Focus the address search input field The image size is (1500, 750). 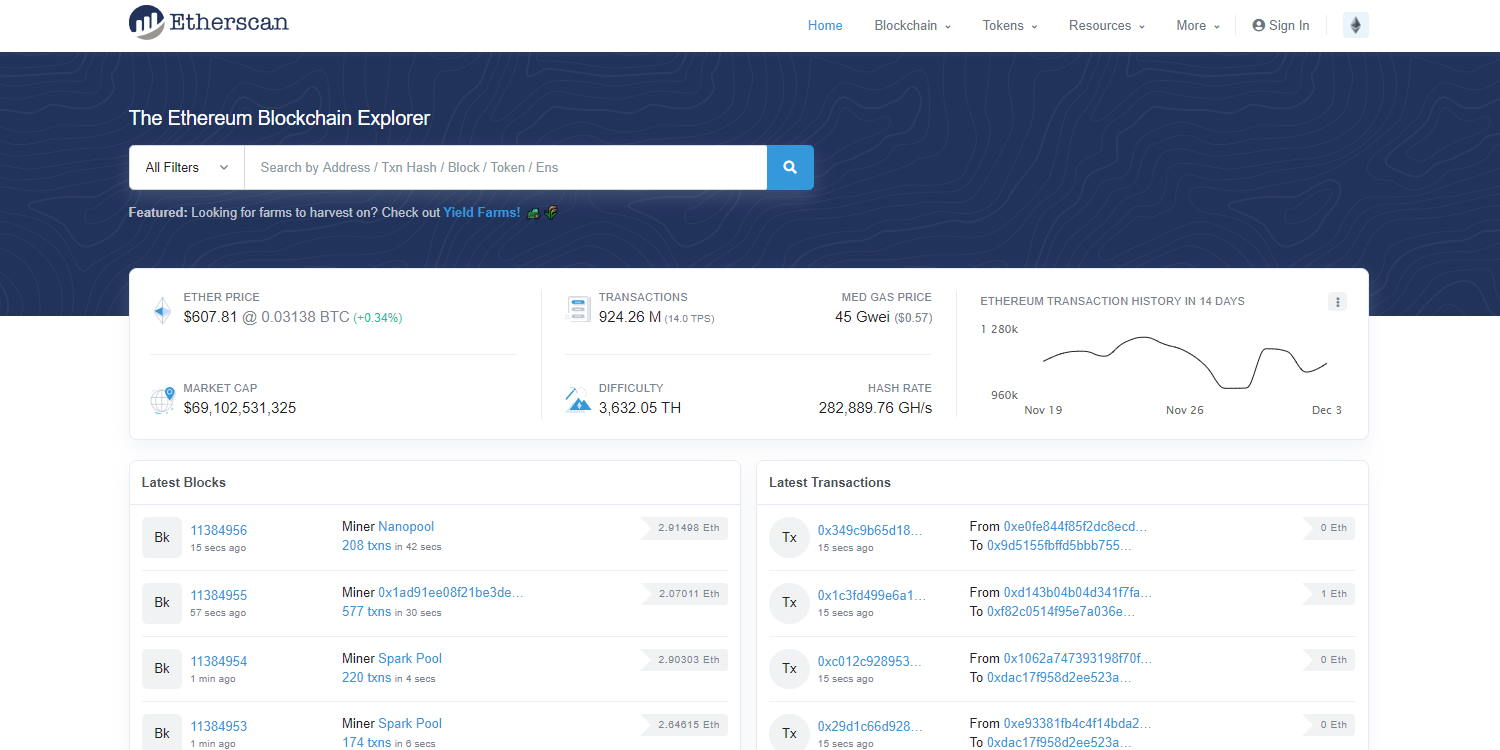505,167
